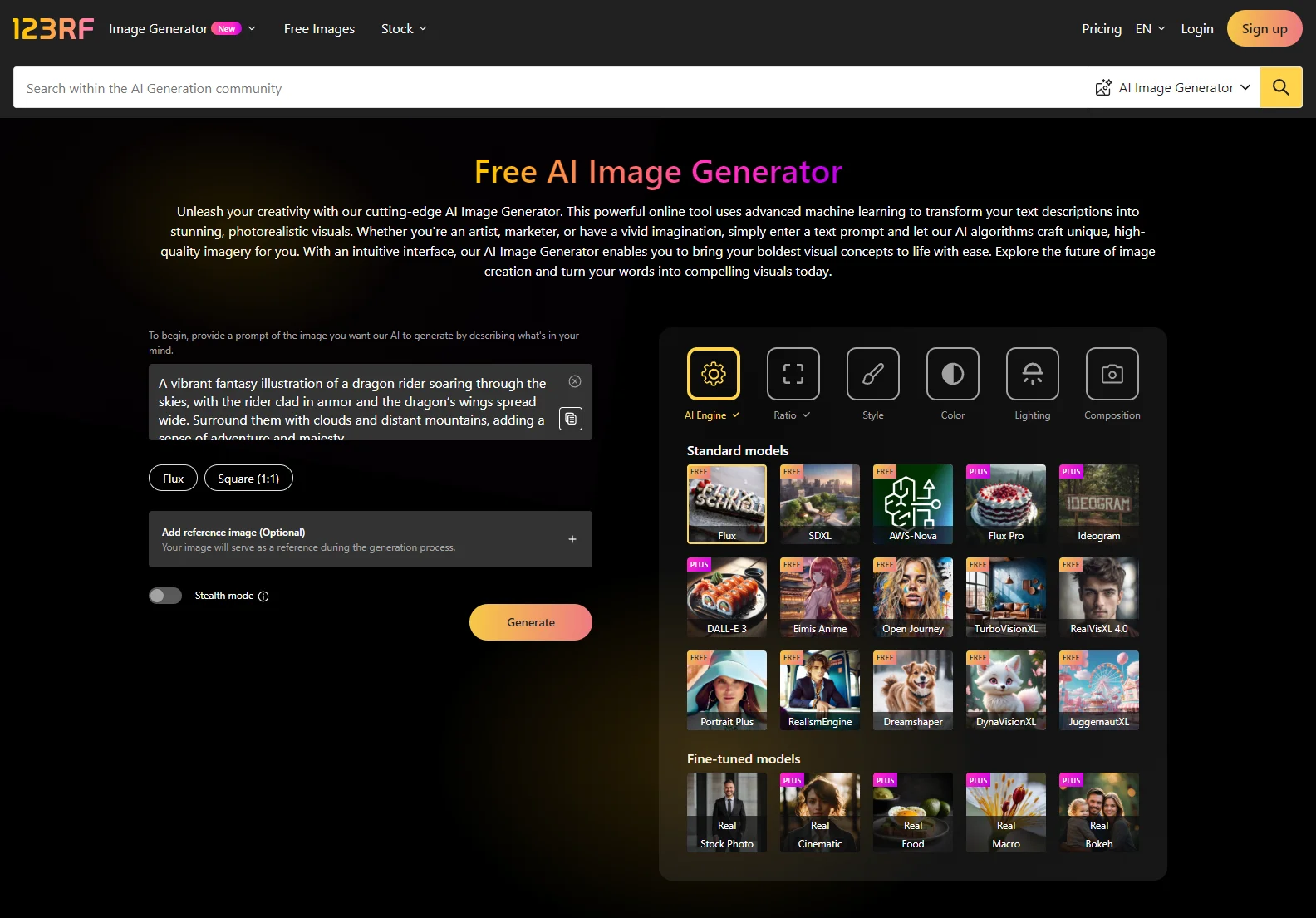Select the Real Food fine-tuned model
Viewport: 1316px width, 918px height.
tap(913, 812)
